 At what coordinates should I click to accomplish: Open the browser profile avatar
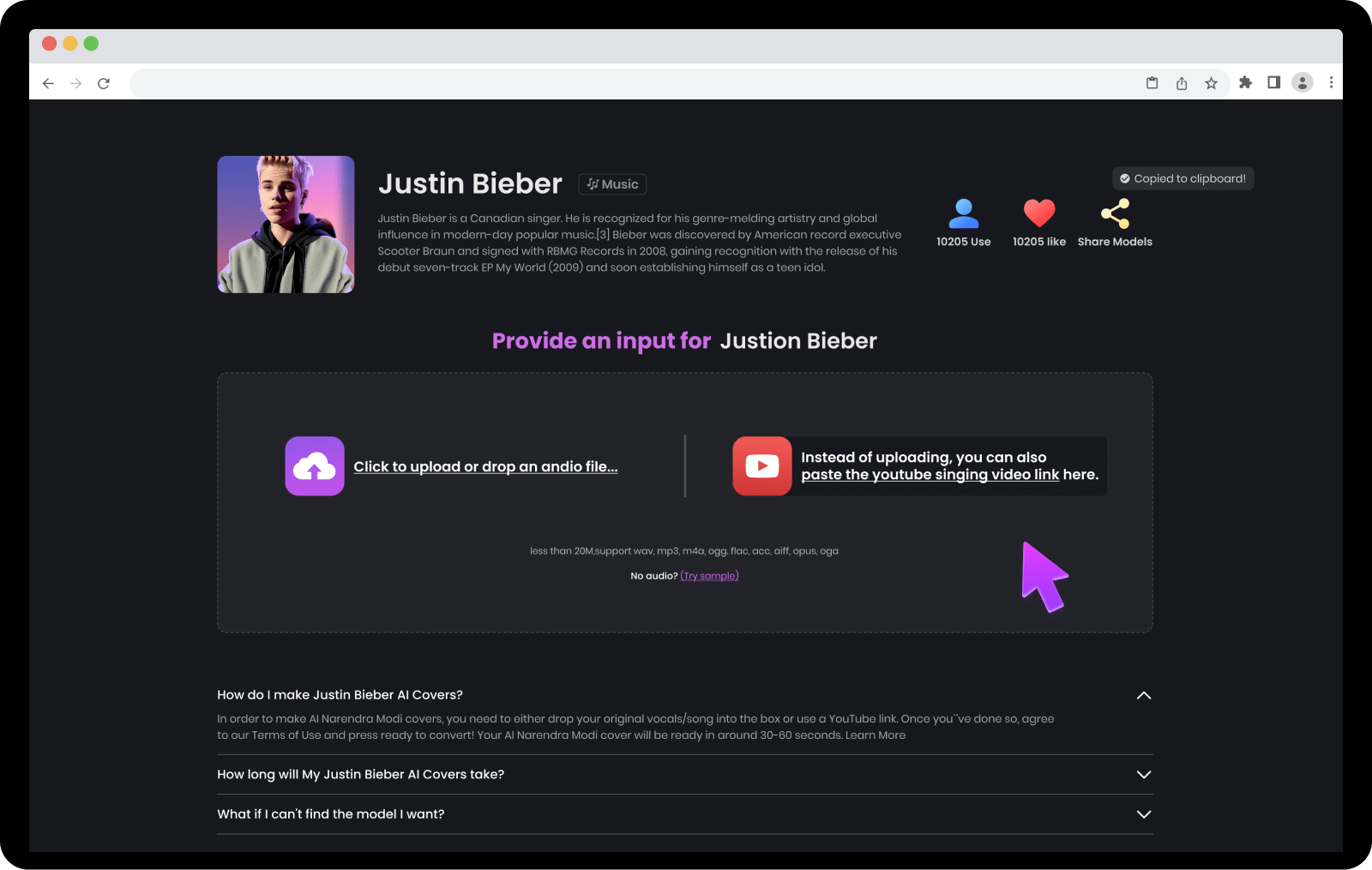[1303, 82]
